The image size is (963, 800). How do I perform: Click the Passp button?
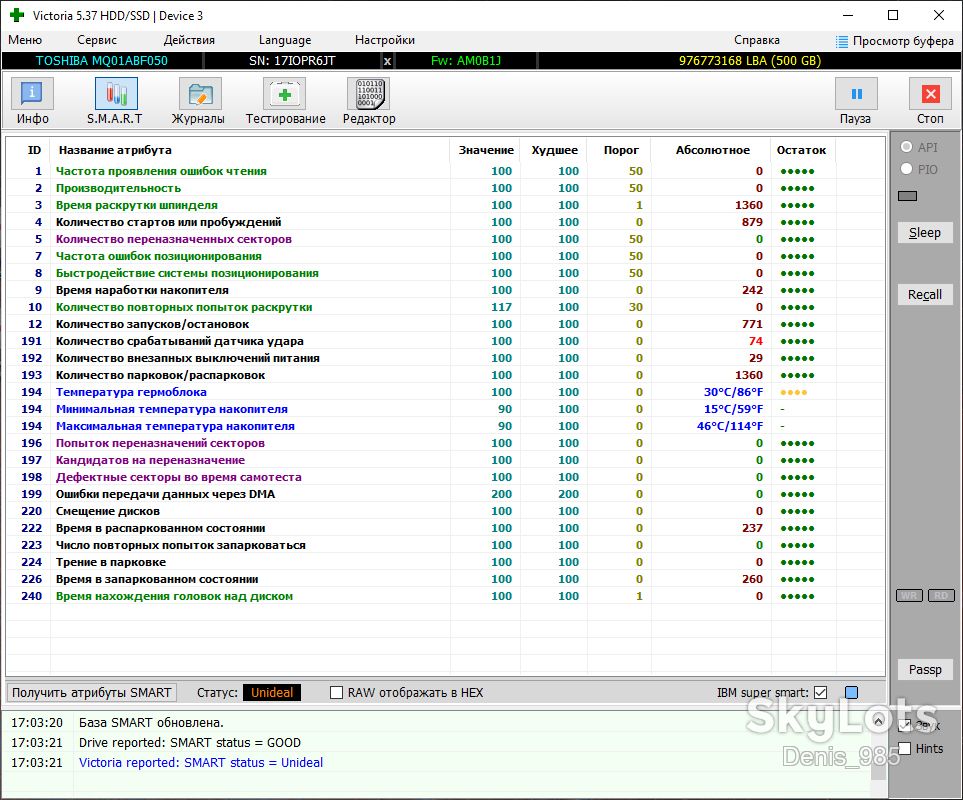point(924,670)
